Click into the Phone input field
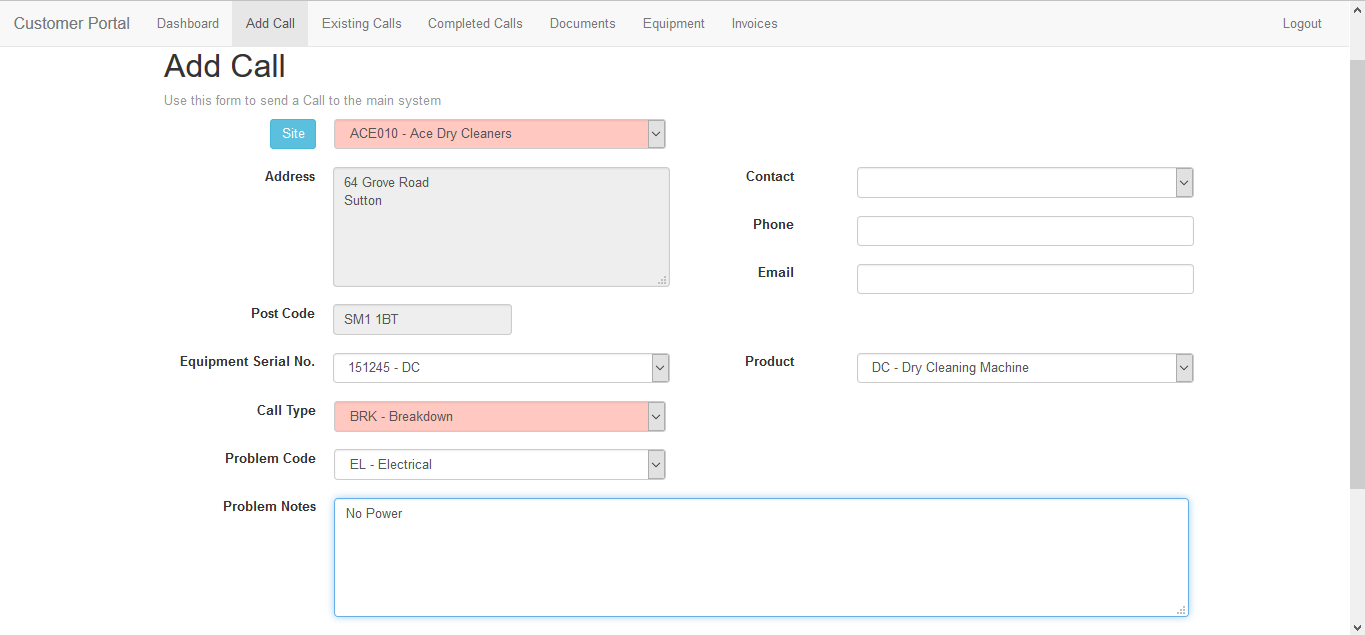This screenshot has height=635, width=1365. [x=1024, y=231]
